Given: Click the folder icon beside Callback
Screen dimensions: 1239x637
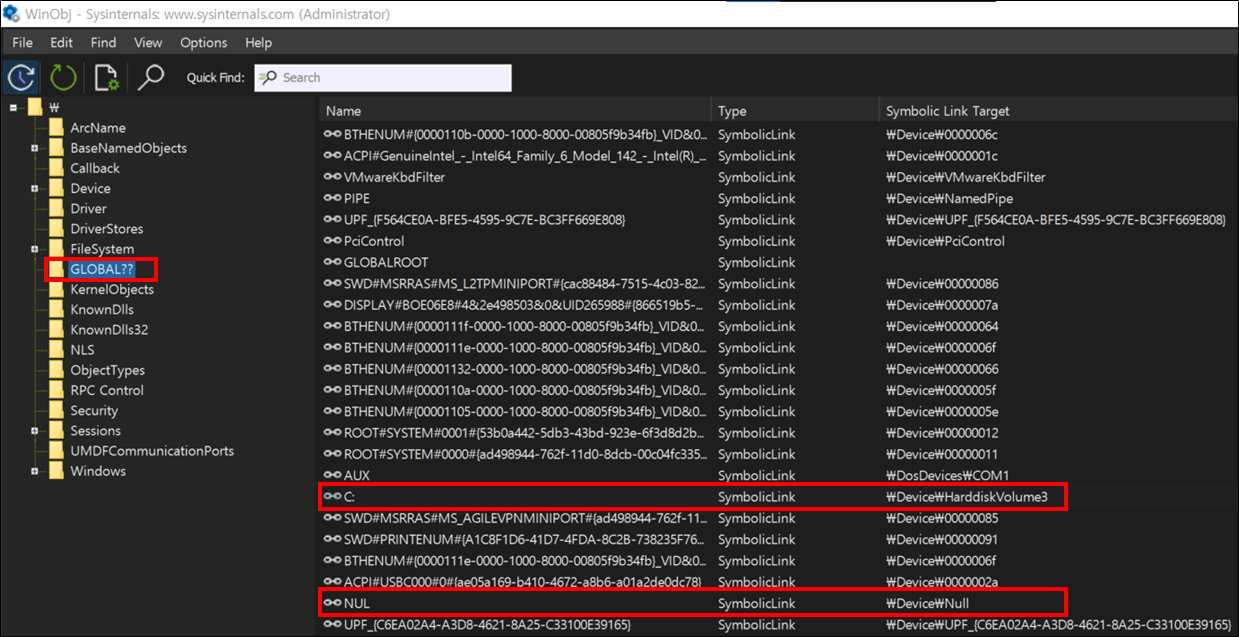Looking at the screenshot, I should [x=55, y=168].
